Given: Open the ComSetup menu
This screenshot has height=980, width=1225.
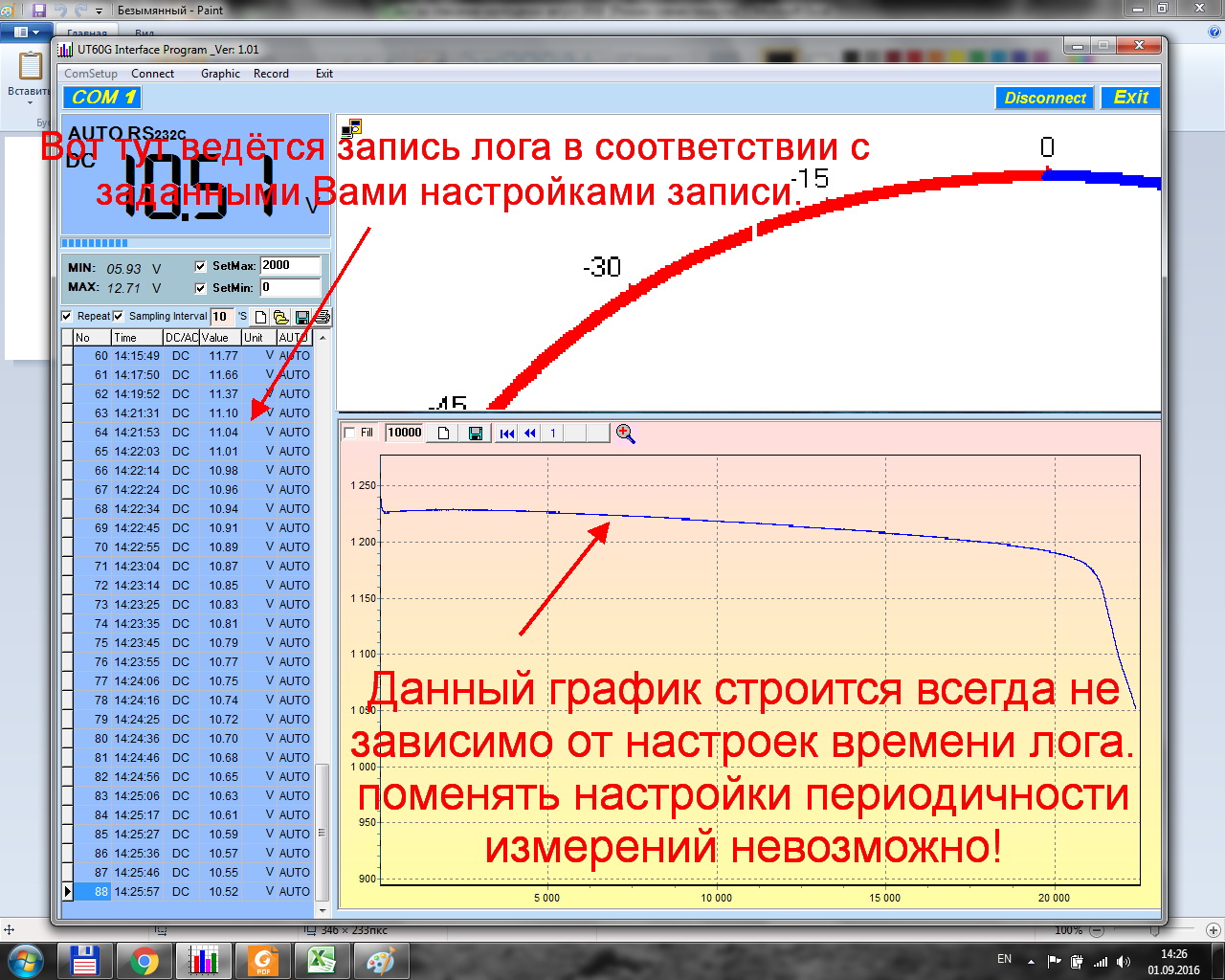Looking at the screenshot, I should (x=91, y=74).
